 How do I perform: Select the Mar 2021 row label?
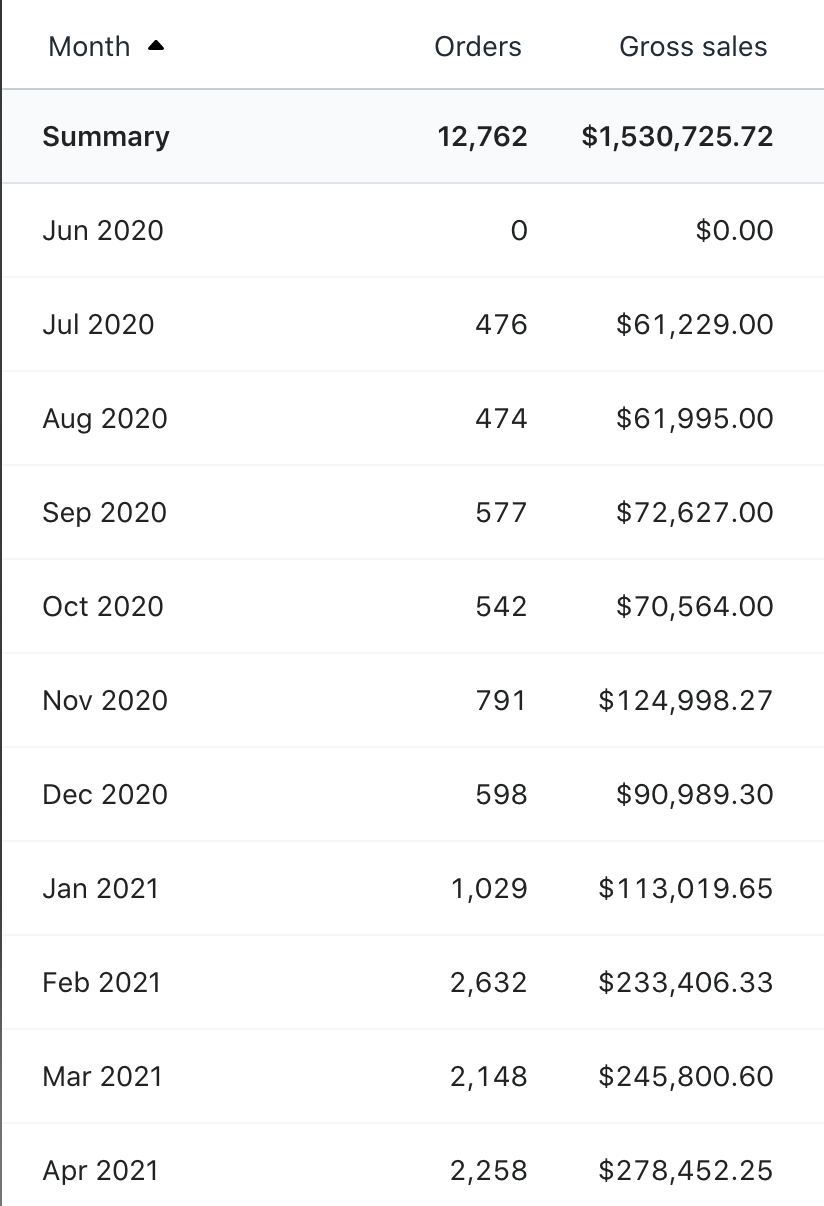[x=102, y=1077]
